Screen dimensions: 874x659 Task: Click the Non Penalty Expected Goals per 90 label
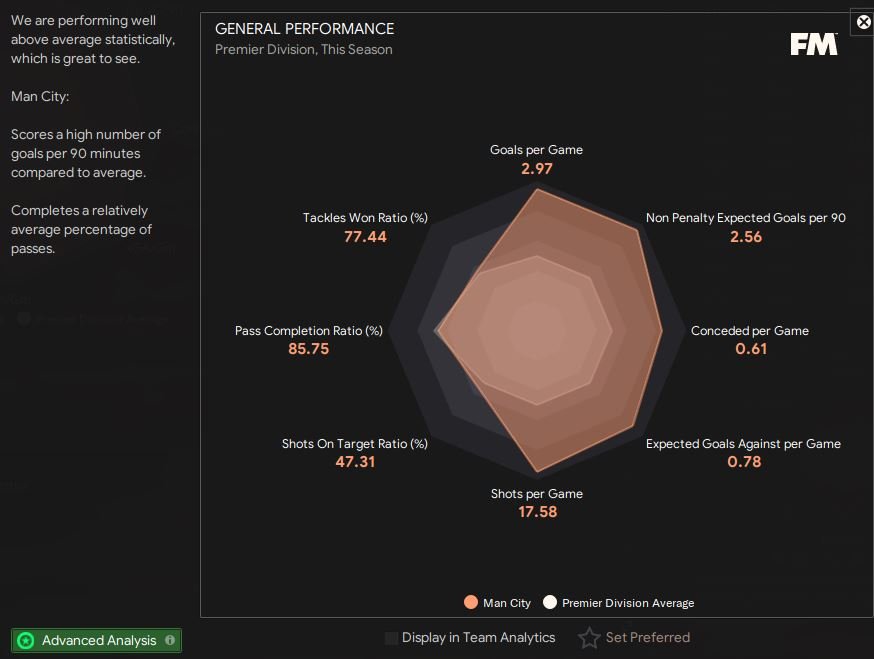(x=746, y=218)
